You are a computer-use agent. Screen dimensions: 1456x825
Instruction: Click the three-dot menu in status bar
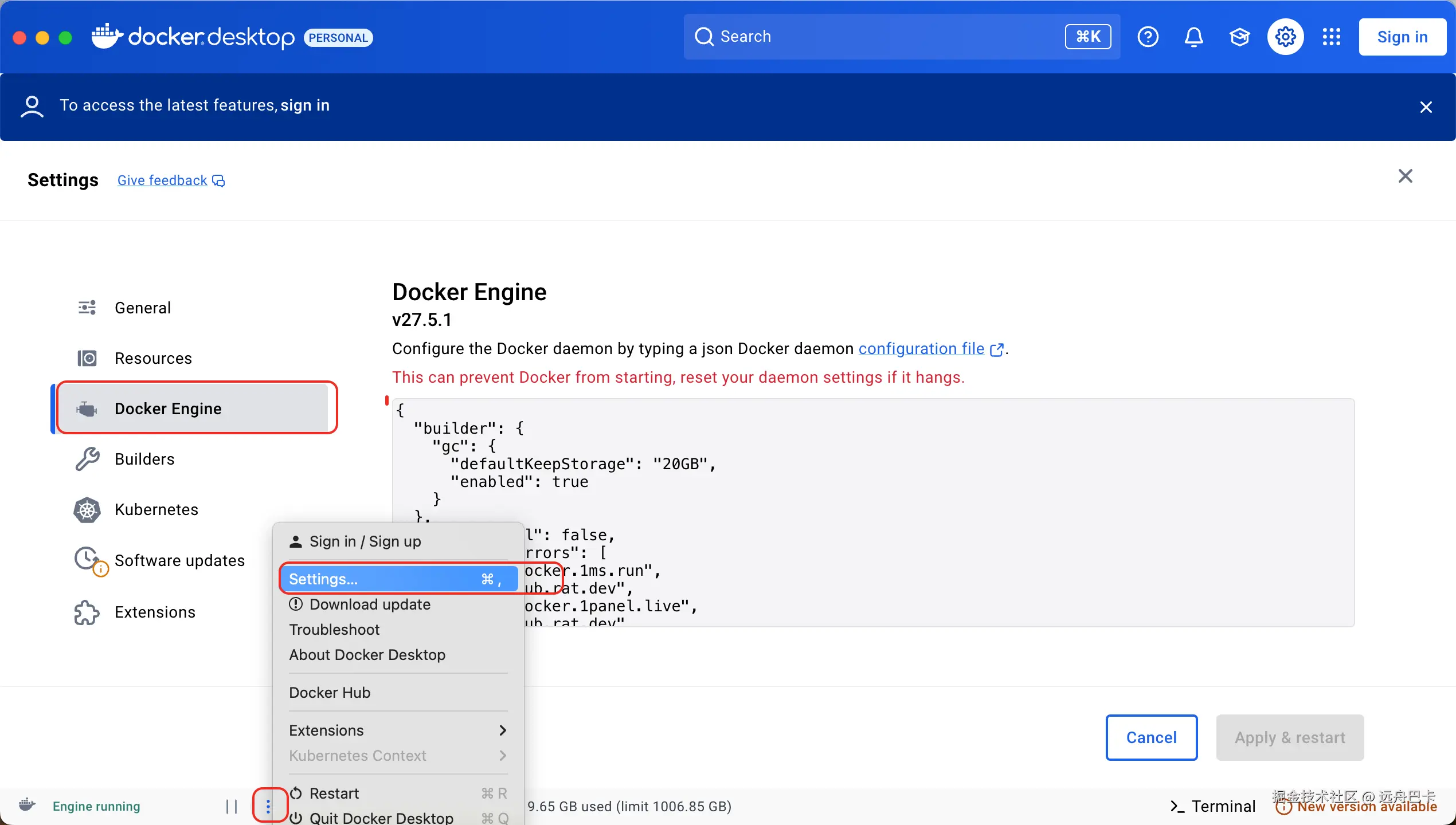click(268, 806)
